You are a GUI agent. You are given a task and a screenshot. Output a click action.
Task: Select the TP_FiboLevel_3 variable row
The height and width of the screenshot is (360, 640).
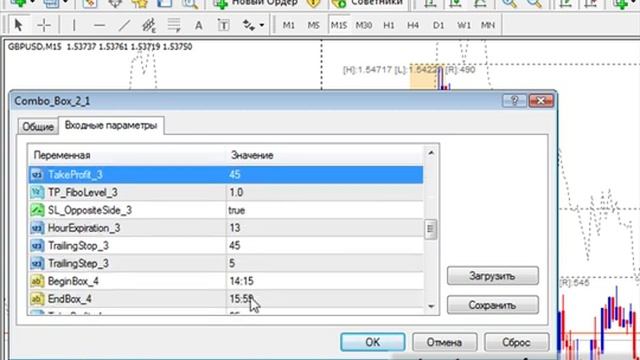(226, 192)
